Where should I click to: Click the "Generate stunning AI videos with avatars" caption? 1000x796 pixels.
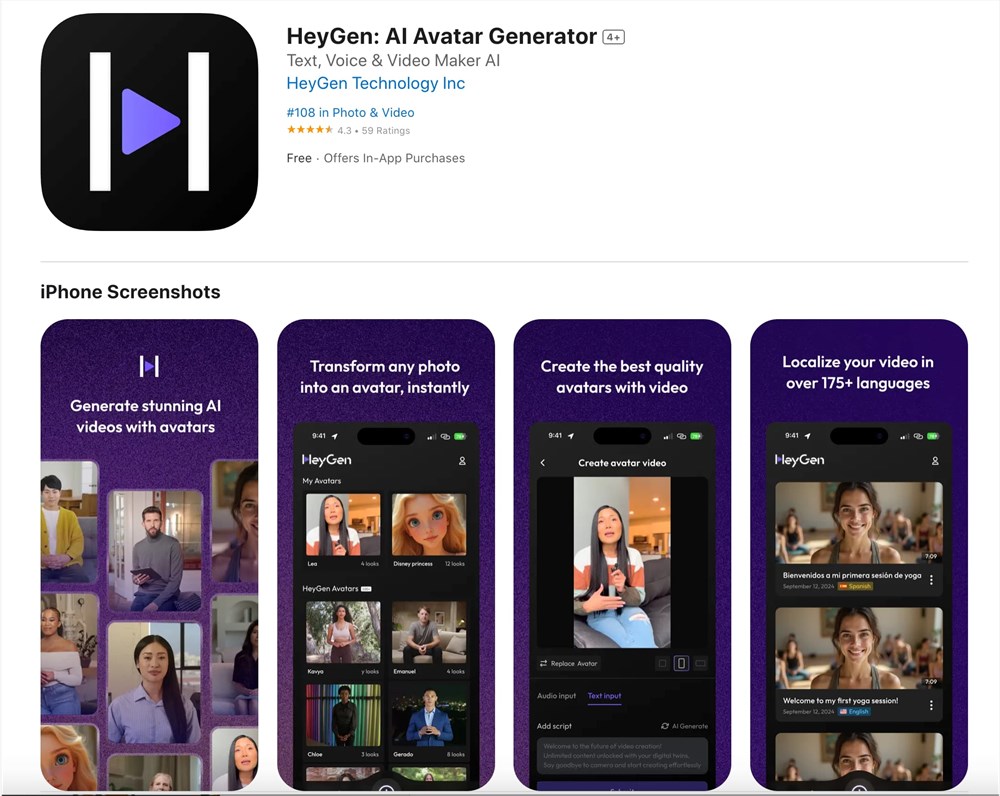145,416
